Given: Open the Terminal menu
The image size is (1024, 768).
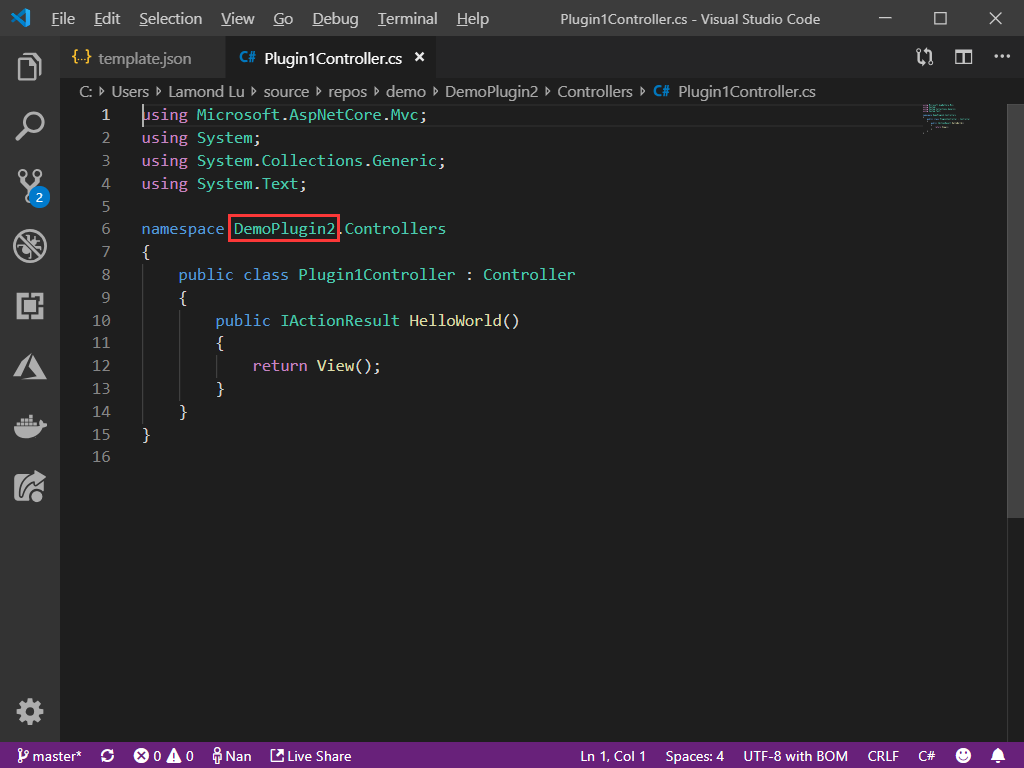Looking at the screenshot, I should [407, 19].
